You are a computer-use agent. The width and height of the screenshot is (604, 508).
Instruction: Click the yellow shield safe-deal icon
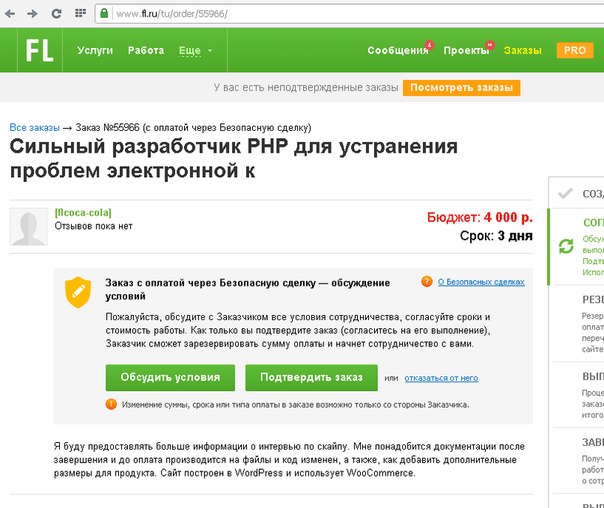78,292
